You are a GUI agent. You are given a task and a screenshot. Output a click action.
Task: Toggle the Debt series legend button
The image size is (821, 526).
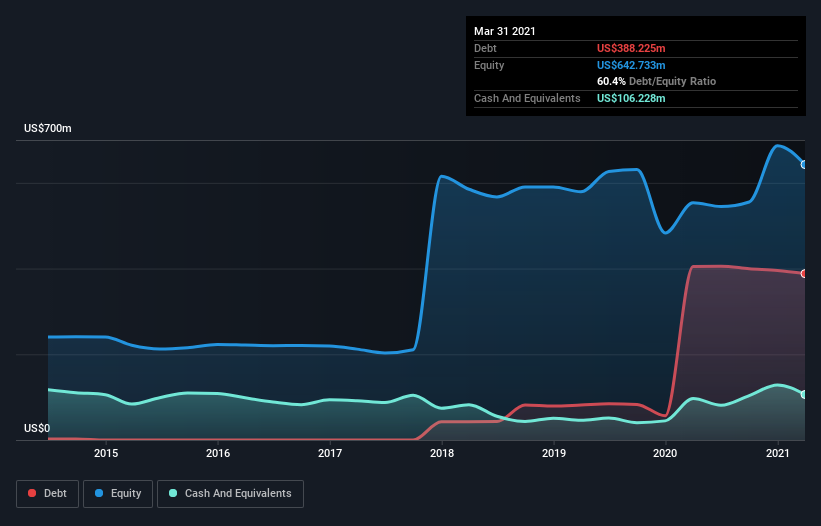click(x=47, y=494)
